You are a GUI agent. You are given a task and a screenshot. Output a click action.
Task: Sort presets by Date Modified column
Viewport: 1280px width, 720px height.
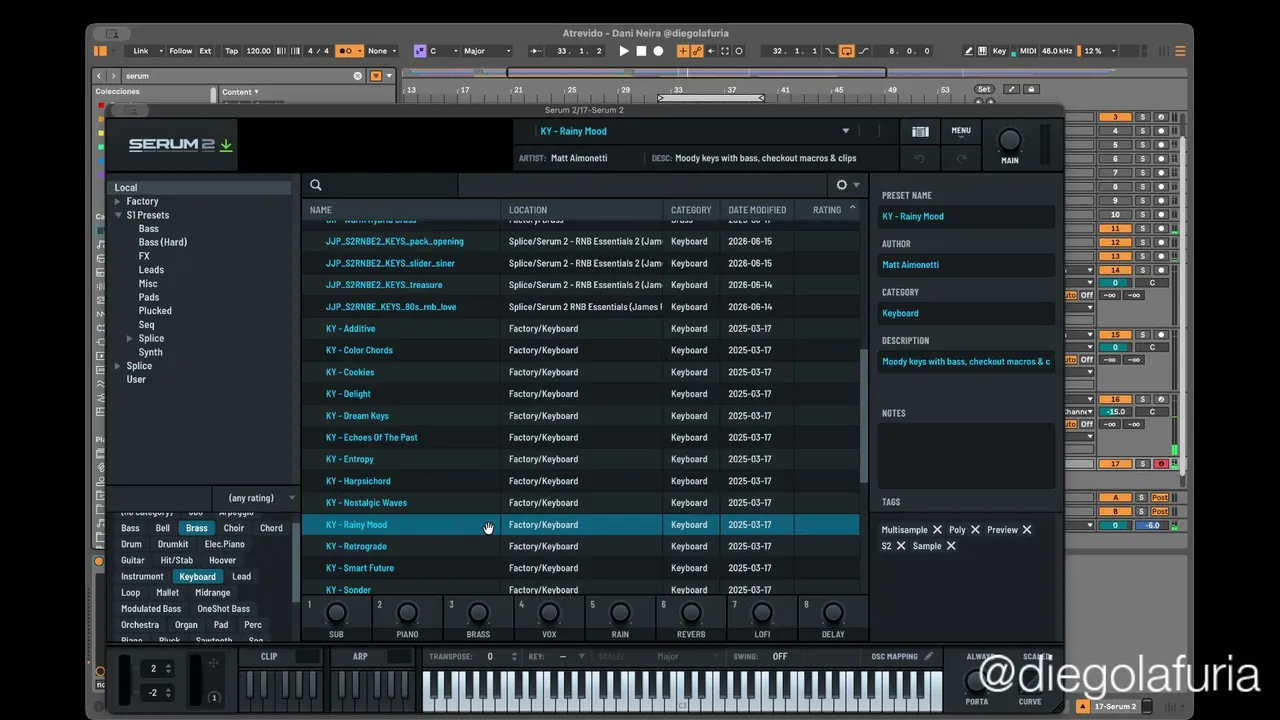[x=757, y=210]
